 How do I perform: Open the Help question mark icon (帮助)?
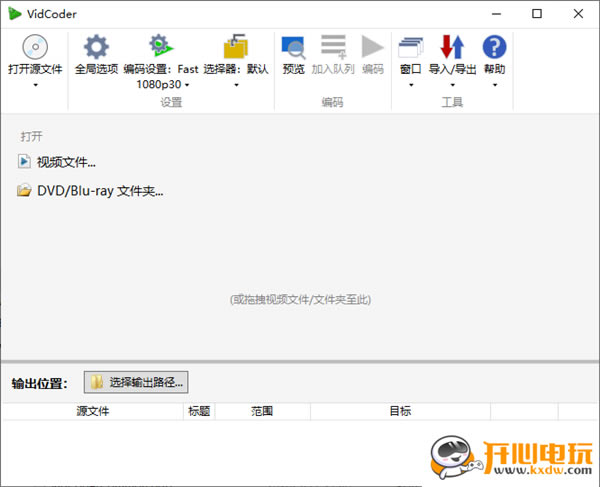494,47
